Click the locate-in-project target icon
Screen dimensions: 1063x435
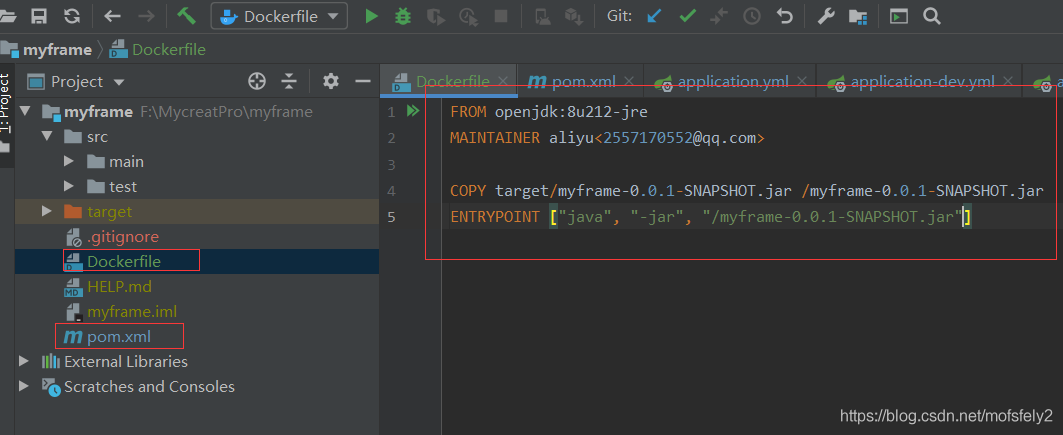point(257,81)
